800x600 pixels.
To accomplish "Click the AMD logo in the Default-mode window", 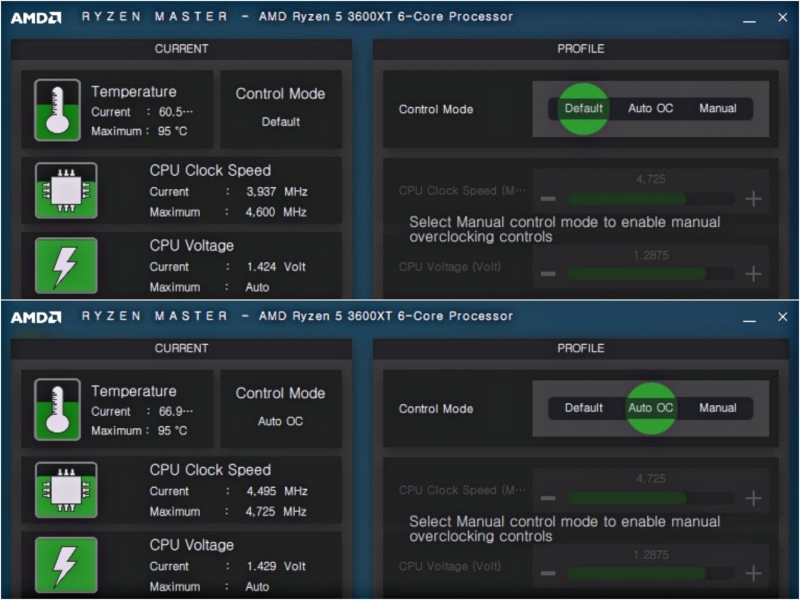I will coord(36,18).
